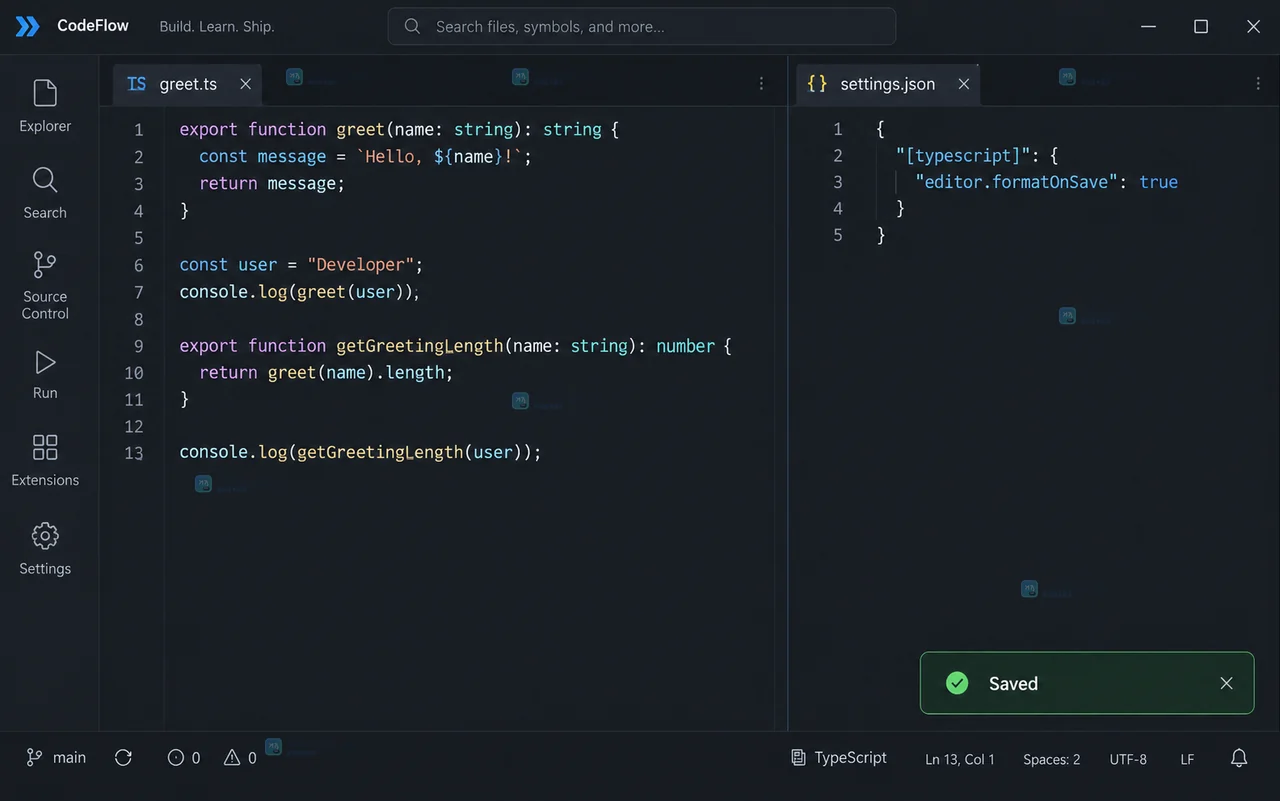1280x801 pixels.
Task: Open the Settings gear in sidebar
Action: coord(45,549)
